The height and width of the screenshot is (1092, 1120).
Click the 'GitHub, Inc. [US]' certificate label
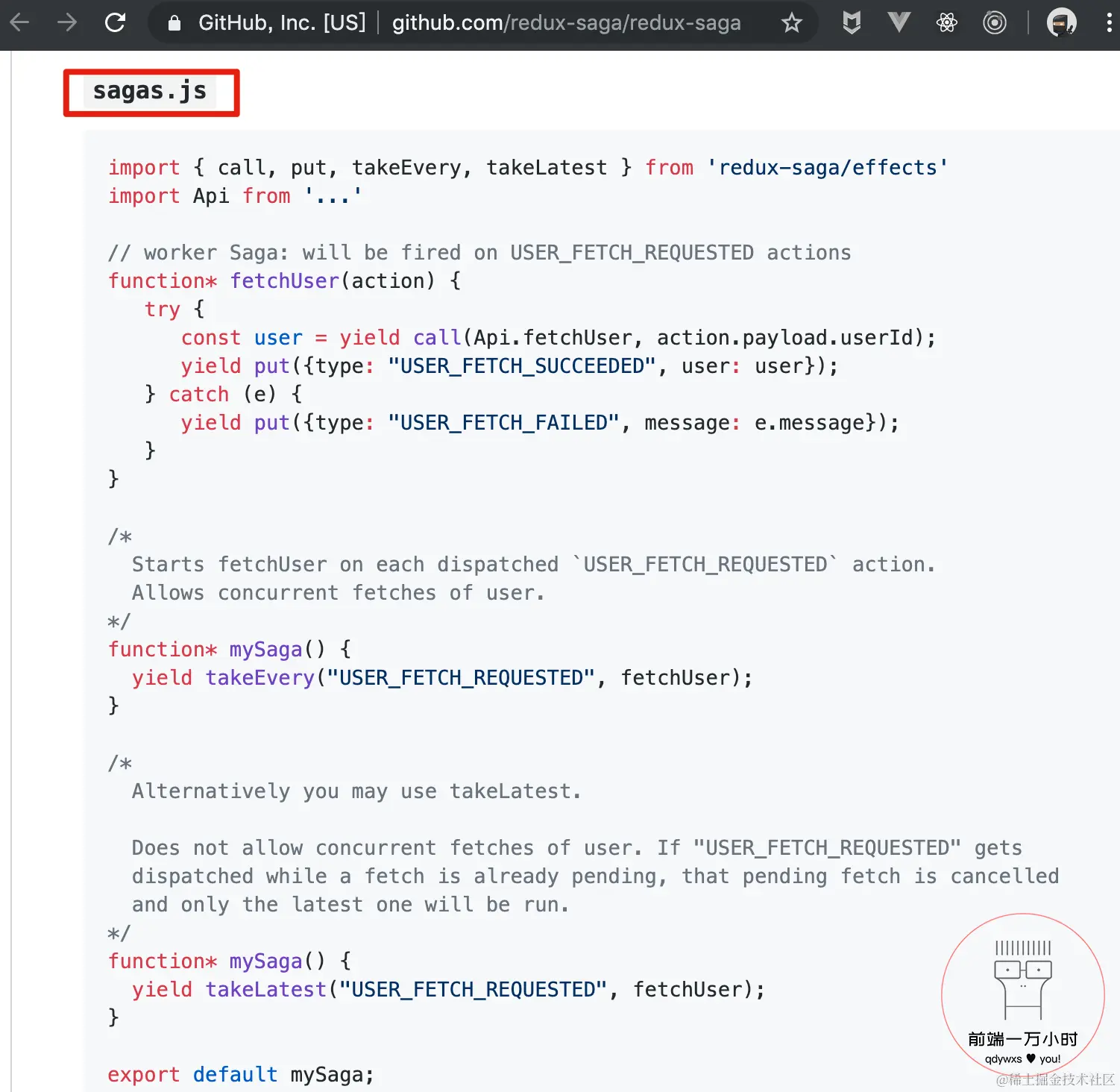282,23
